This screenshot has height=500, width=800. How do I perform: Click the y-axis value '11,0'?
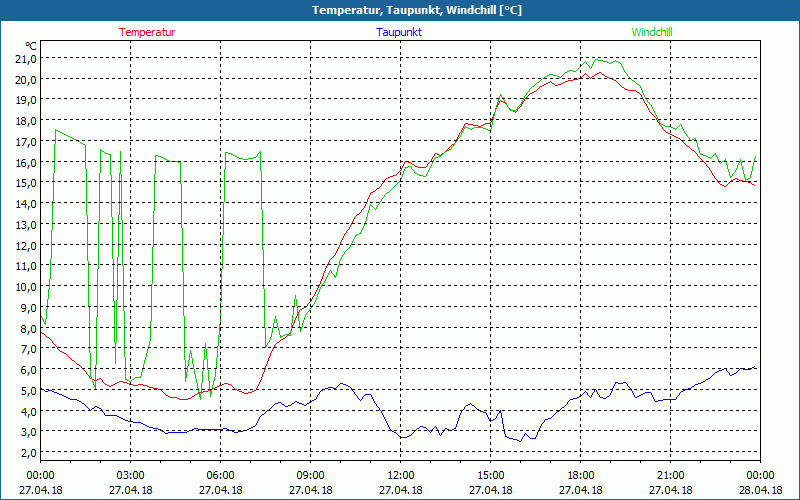pos(27,266)
